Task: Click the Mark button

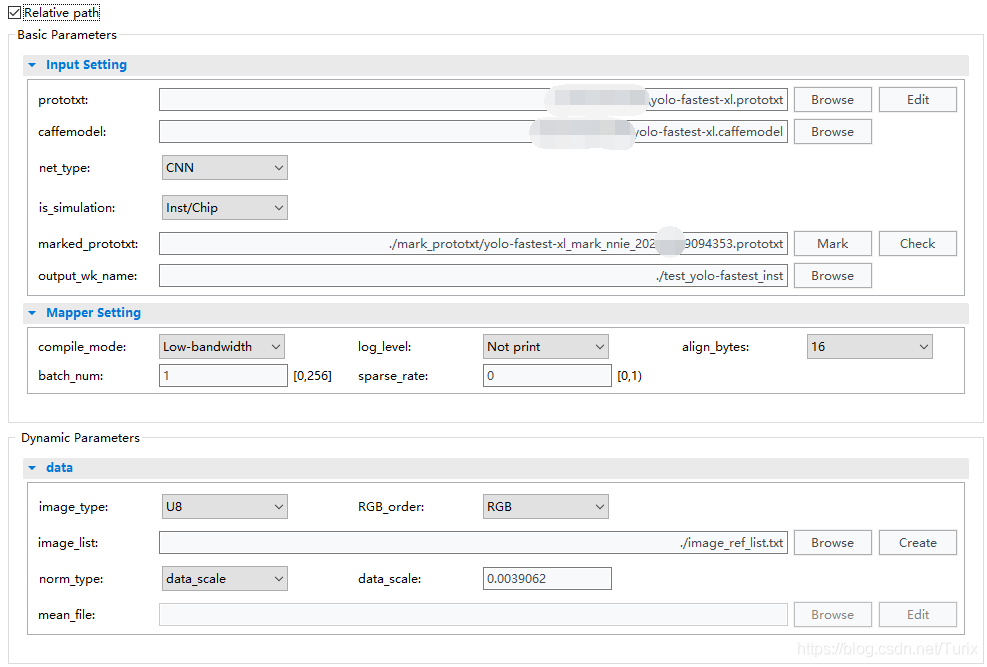Action: 832,244
